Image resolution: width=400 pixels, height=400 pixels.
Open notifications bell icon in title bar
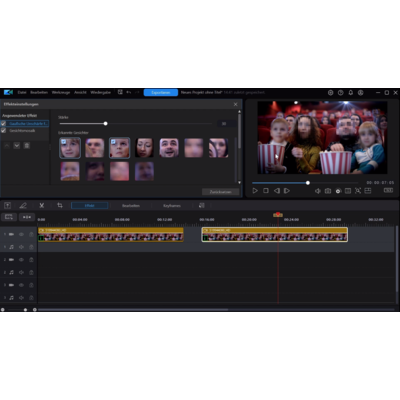[x=351, y=93]
